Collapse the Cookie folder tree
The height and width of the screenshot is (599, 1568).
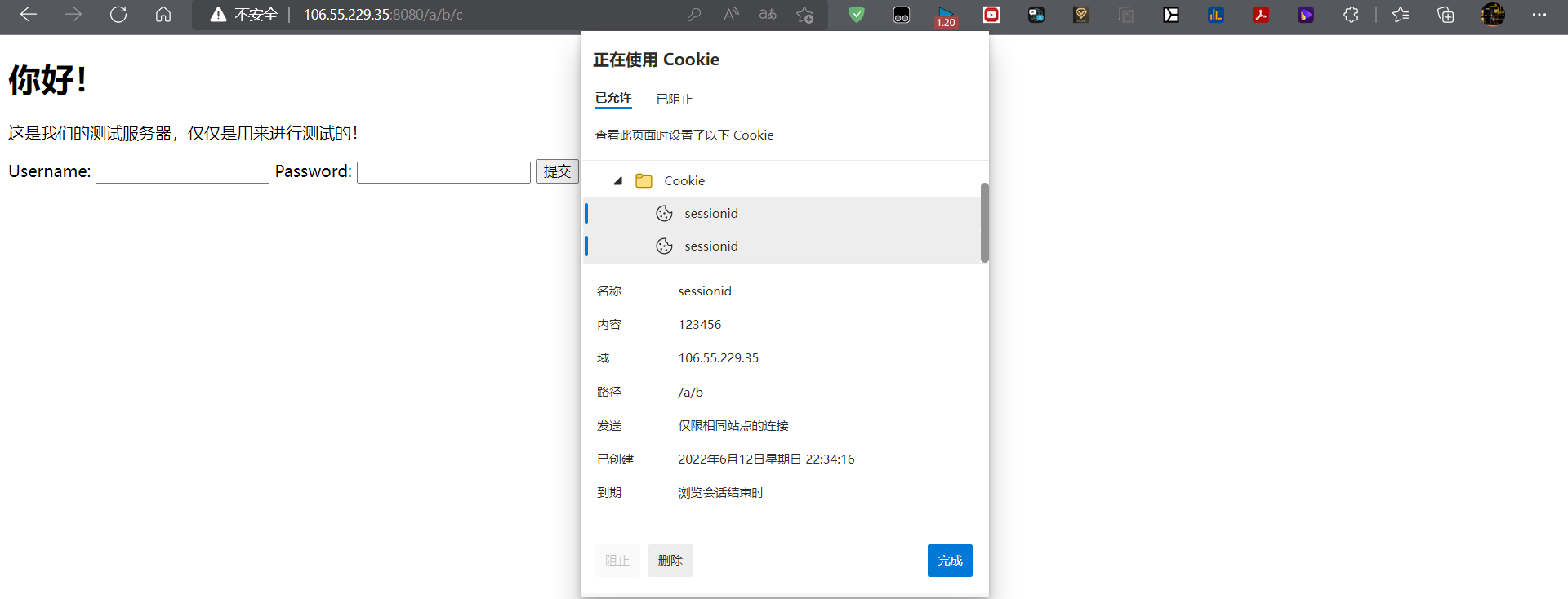[x=618, y=181]
